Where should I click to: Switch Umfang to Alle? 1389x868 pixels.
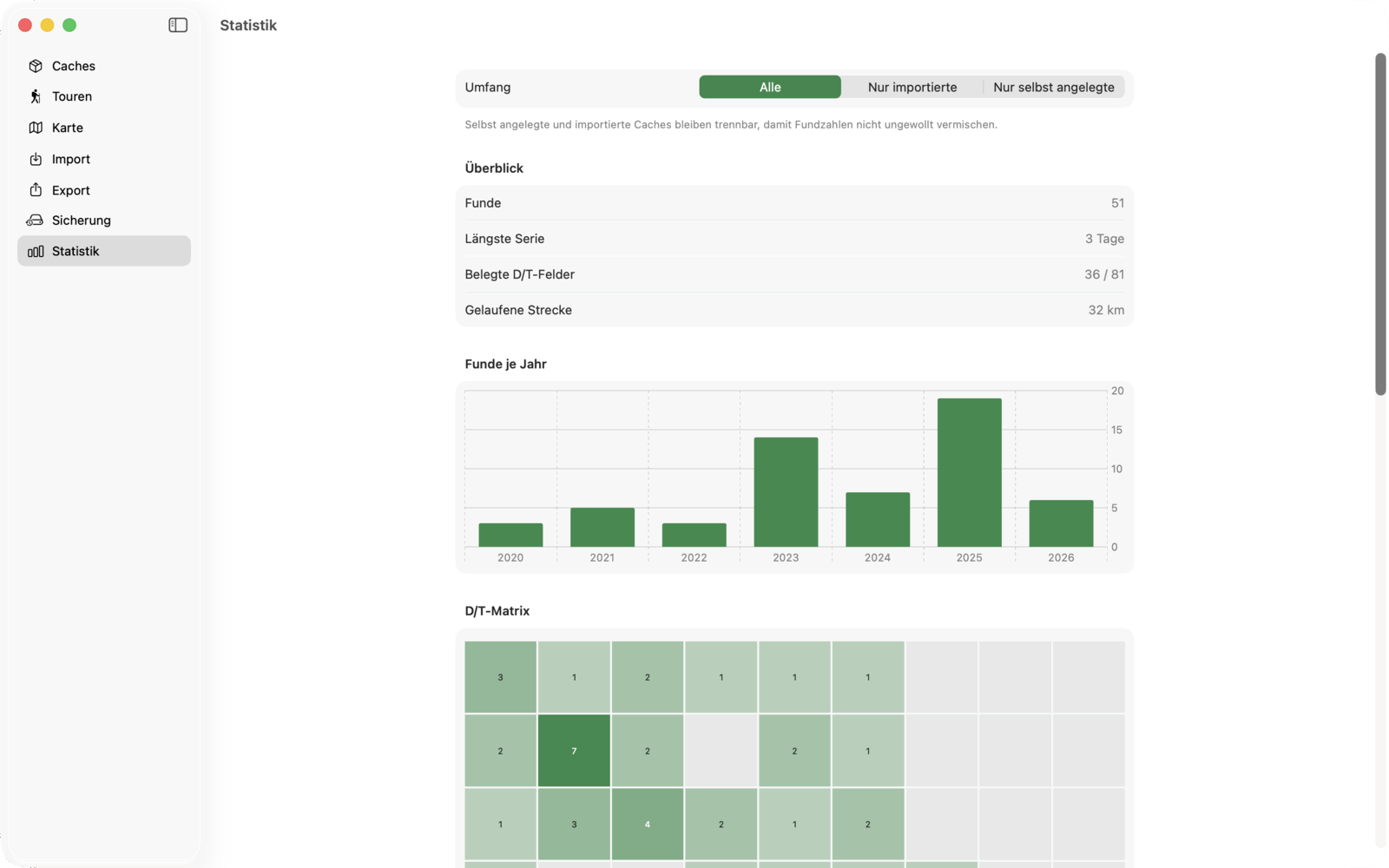coord(770,87)
